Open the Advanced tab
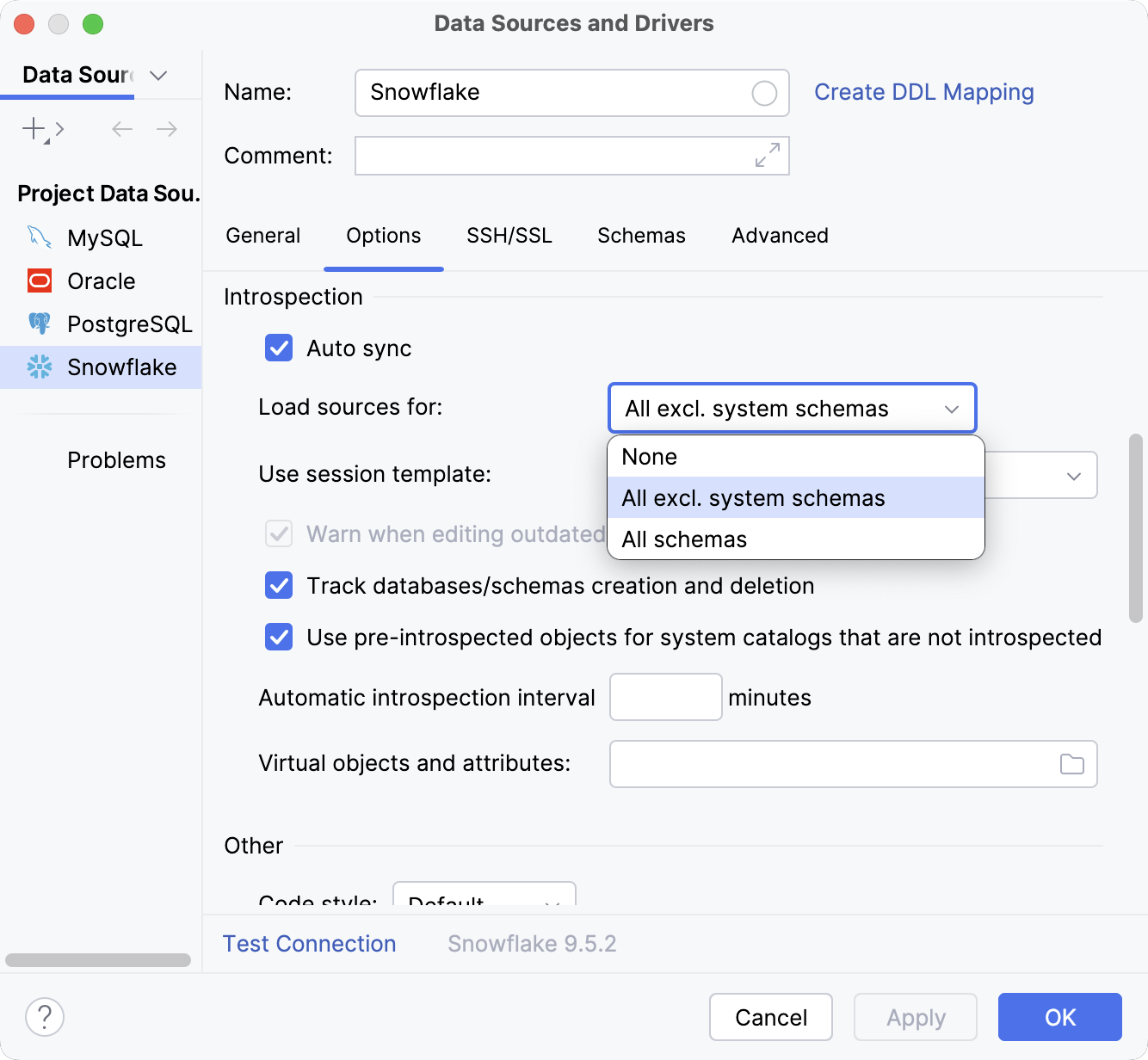 pos(779,235)
